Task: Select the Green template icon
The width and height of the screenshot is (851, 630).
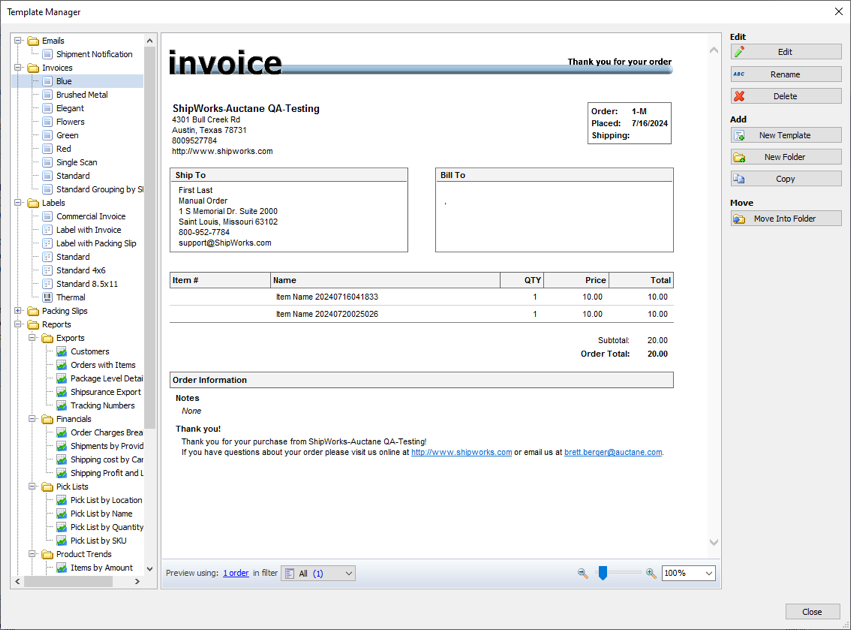Action: [48, 136]
